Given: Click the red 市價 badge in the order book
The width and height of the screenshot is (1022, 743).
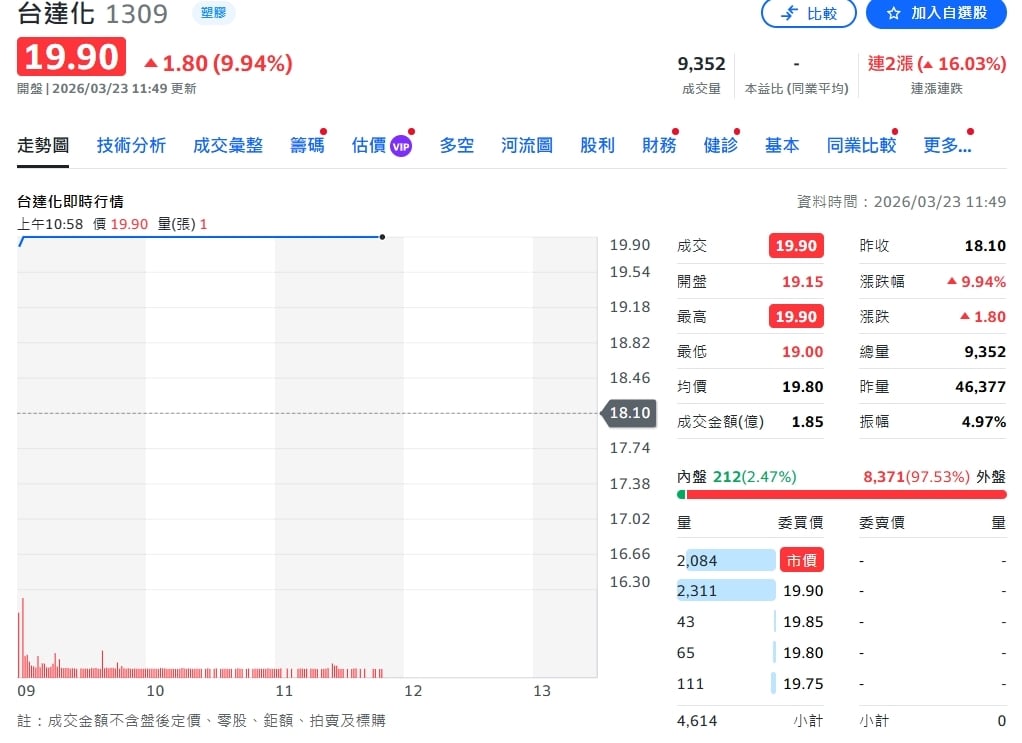Looking at the screenshot, I should 801,559.
